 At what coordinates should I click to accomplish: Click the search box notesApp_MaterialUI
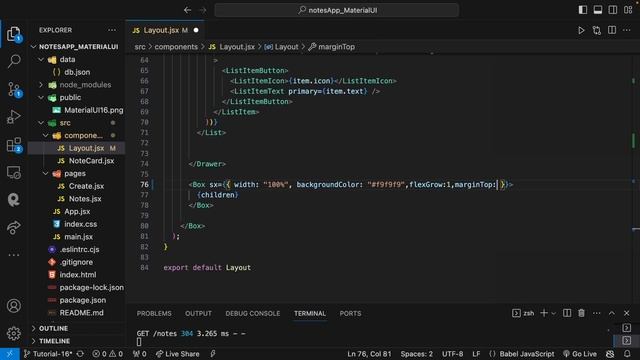[x=337, y=10]
